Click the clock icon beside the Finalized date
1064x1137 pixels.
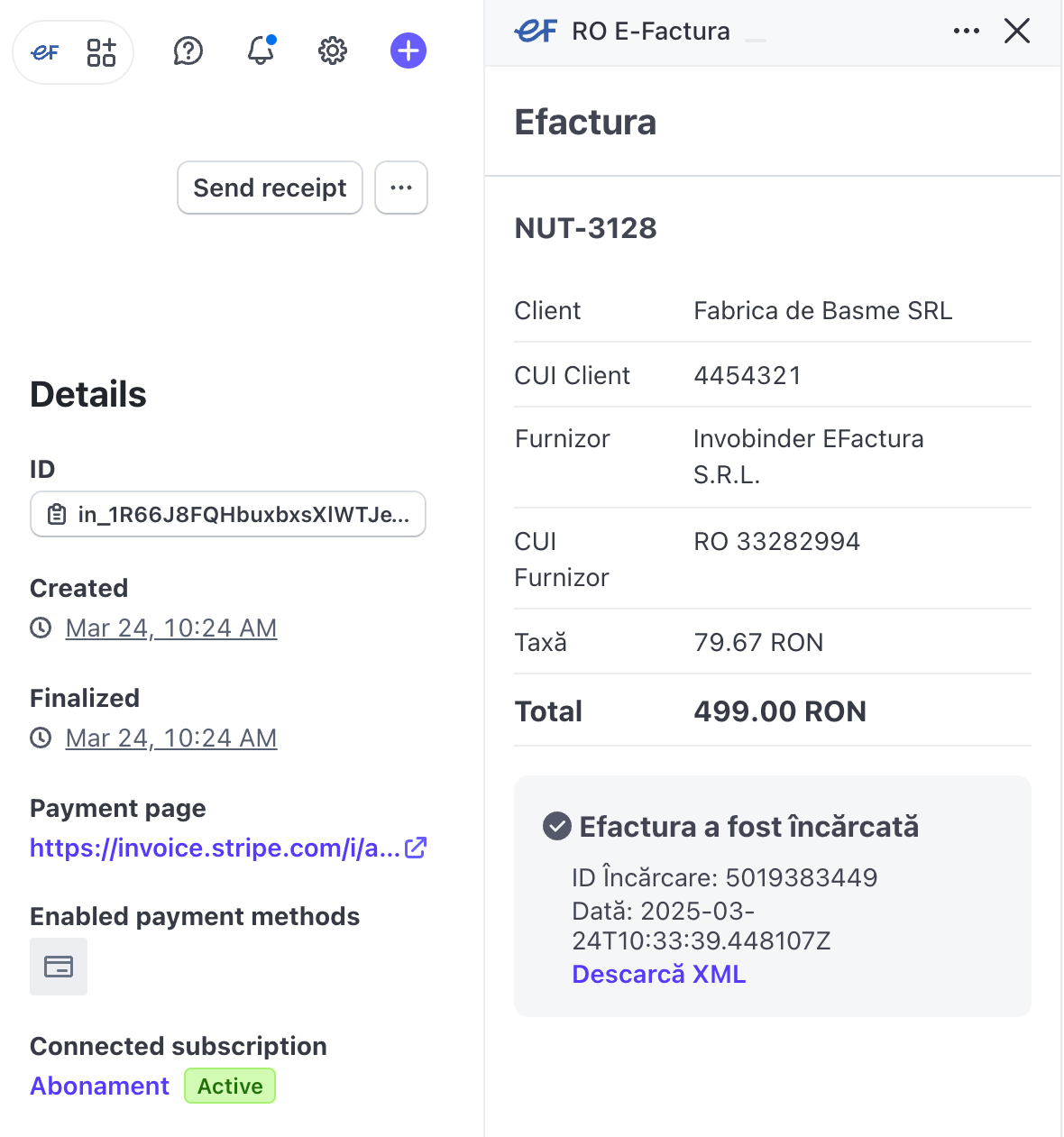[41, 738]
